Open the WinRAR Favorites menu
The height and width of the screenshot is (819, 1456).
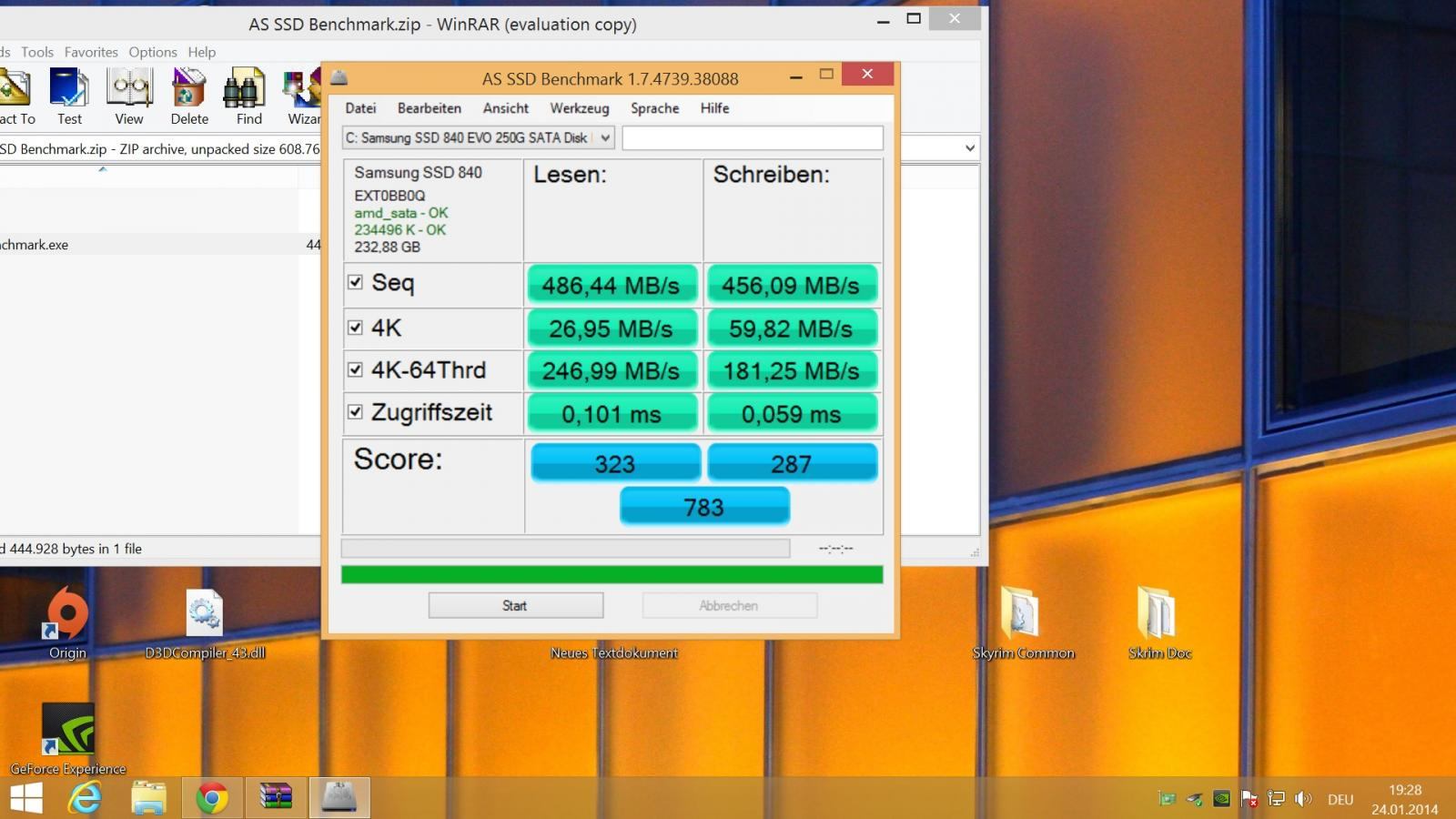pyautogui.click(x=91, y=52)
